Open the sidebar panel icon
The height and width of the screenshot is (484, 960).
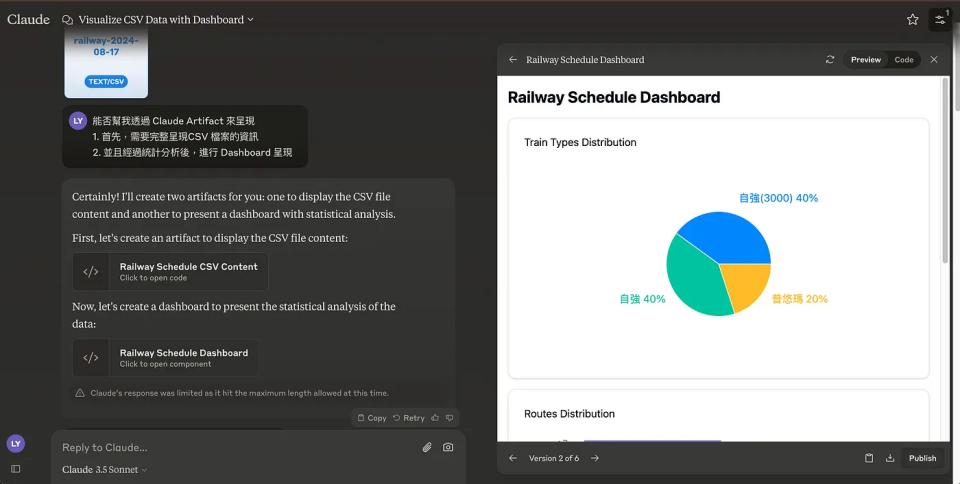[x=15, y=468]
